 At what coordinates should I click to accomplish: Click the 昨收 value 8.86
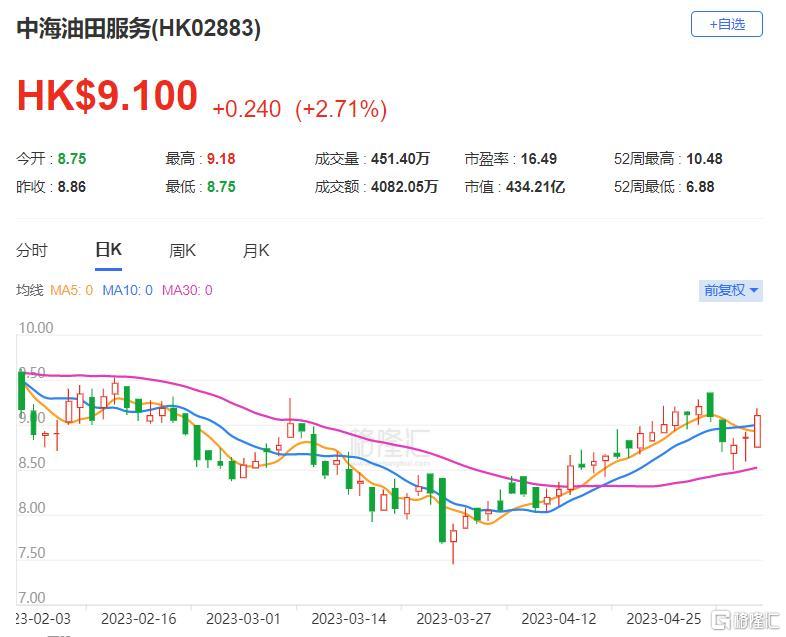(x=72, y=187)
